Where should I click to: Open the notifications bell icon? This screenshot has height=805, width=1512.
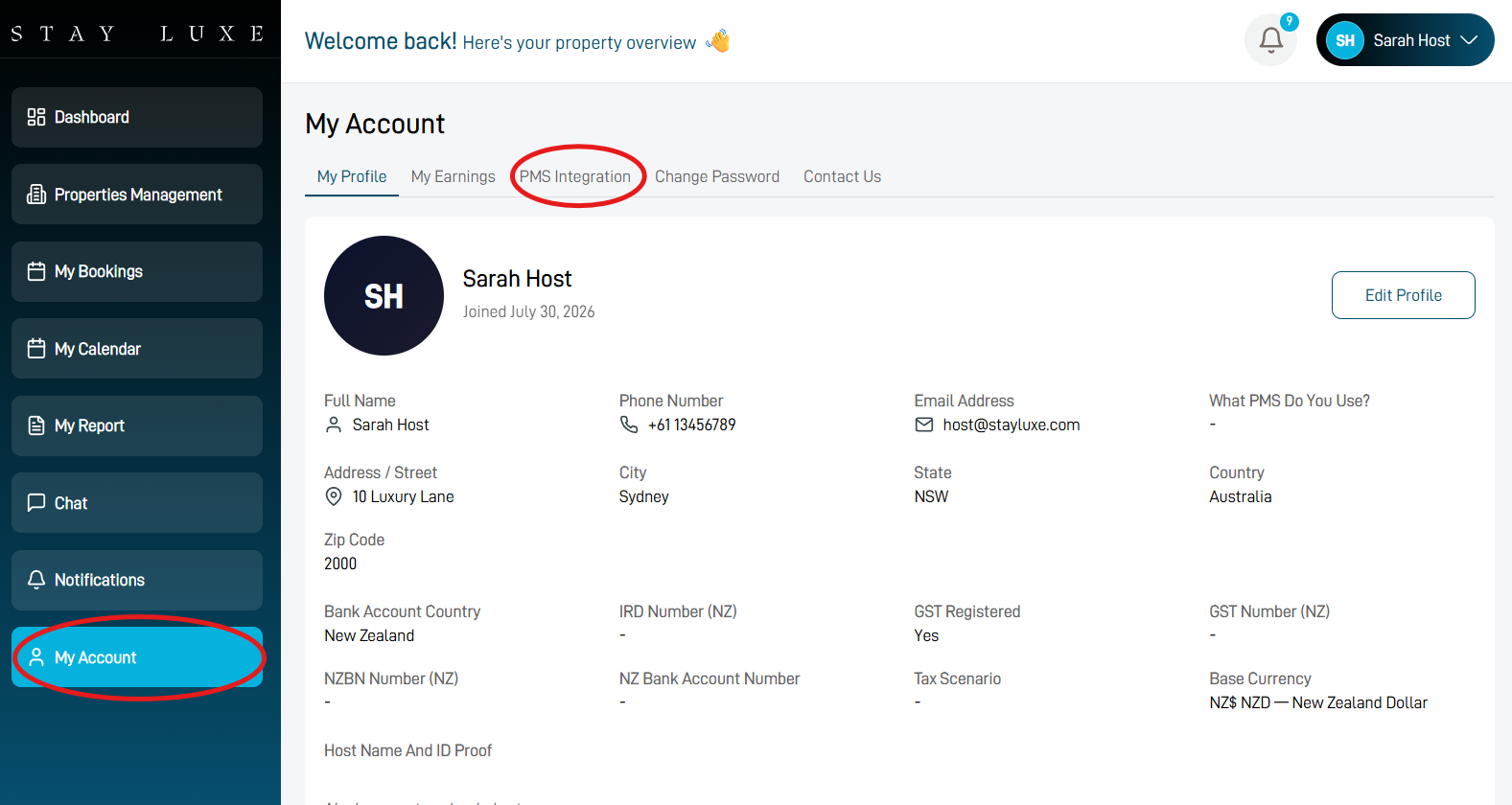pyautogui.click(x=1270, y=40)
